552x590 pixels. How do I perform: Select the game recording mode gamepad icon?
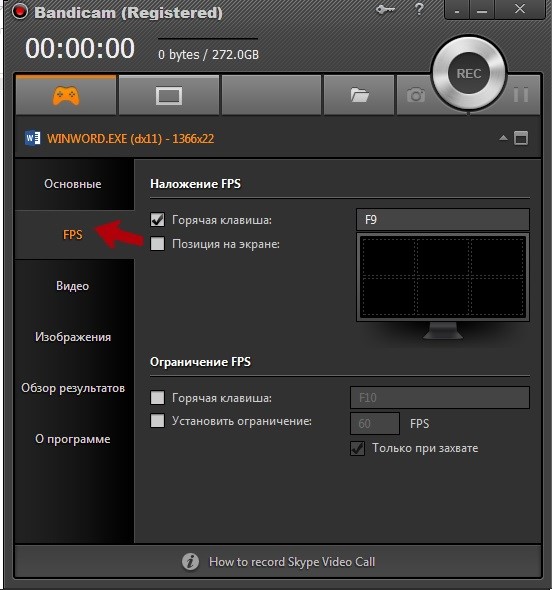(x=66, y=96)
